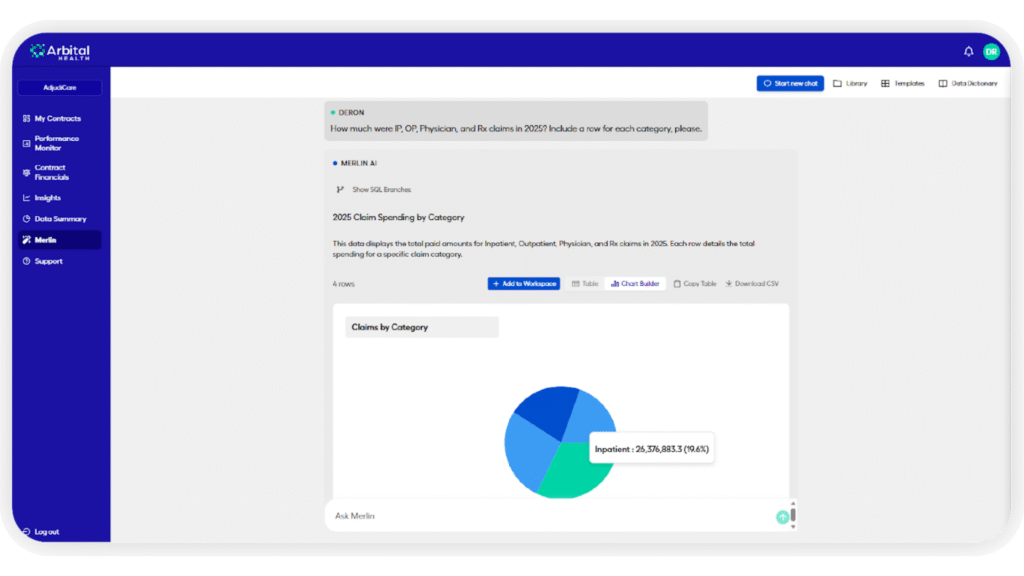Open the Data Dictionary
The height and width of the screenshot is (576, 1024).
point(967,83)
